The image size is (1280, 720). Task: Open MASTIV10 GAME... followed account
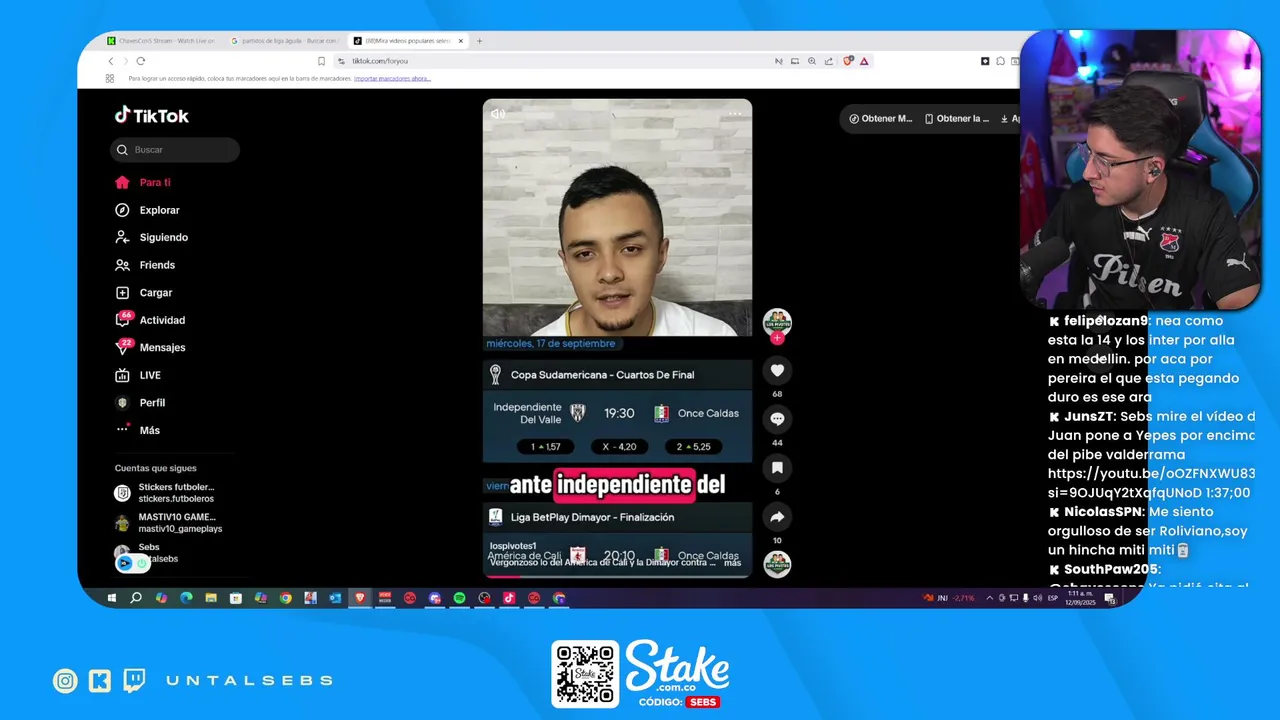168,523
